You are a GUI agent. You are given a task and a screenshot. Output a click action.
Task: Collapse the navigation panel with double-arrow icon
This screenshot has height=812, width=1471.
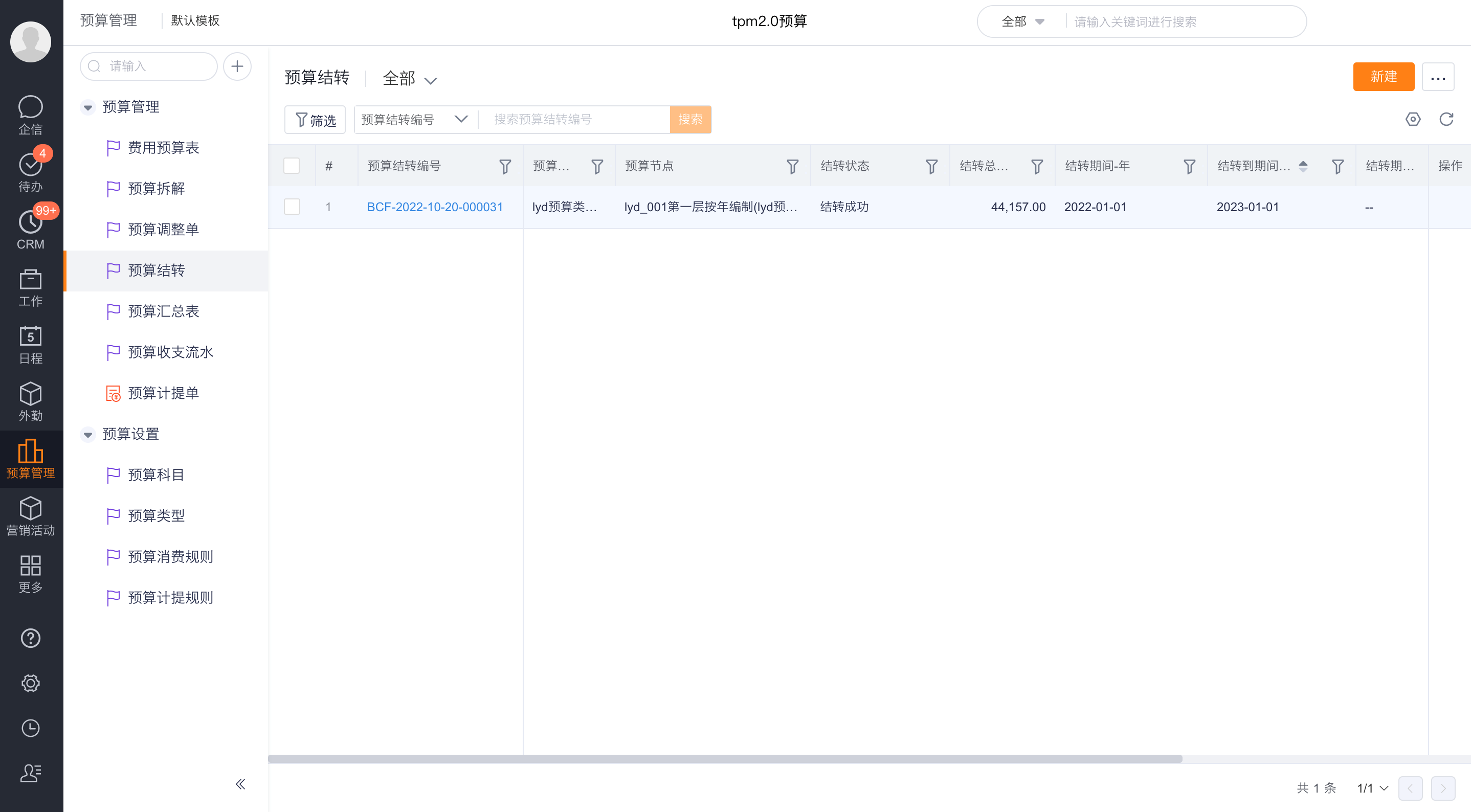[240, 783]
